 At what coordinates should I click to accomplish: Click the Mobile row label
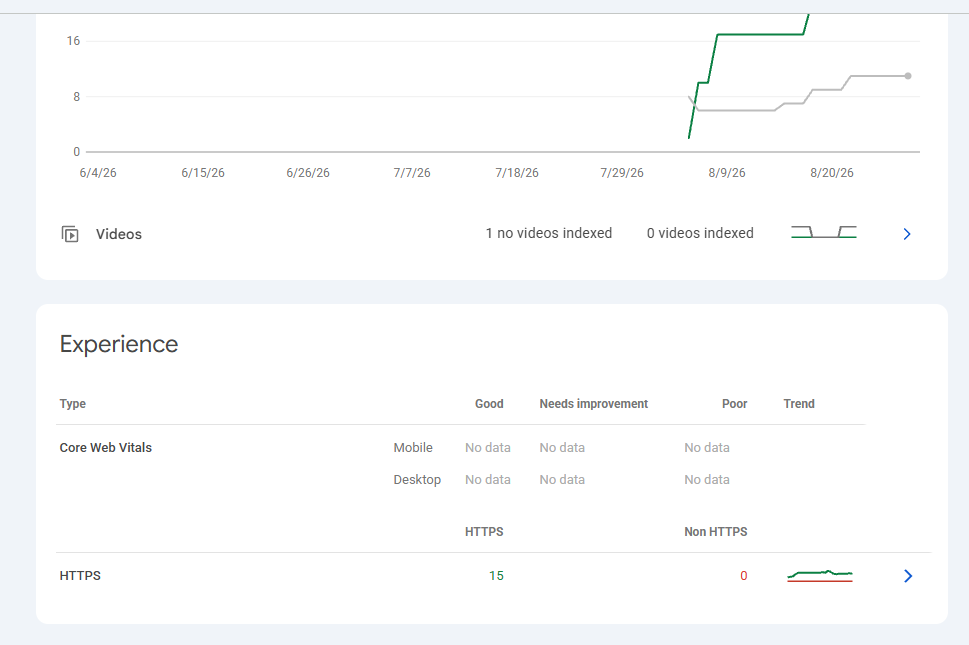(x=413, y=448)
